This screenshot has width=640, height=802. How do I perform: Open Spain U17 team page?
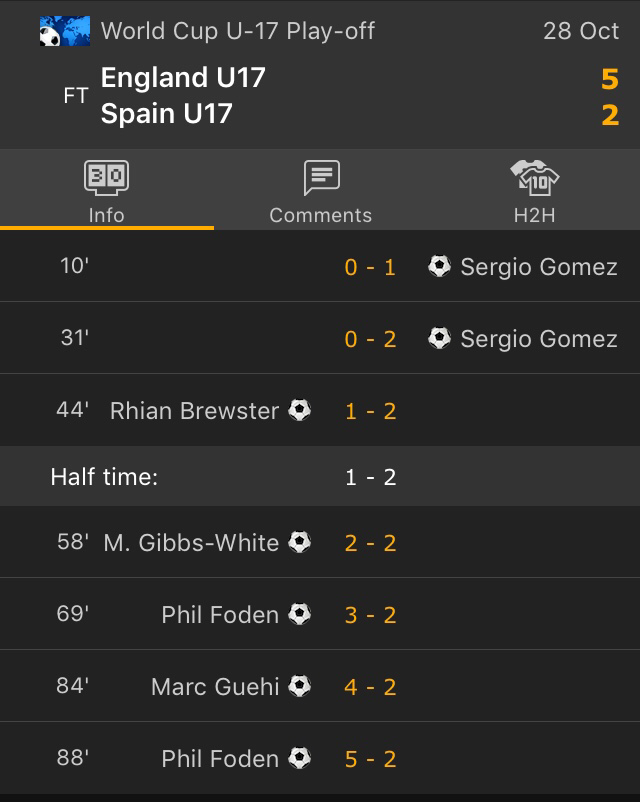click(x=166, y=113)
